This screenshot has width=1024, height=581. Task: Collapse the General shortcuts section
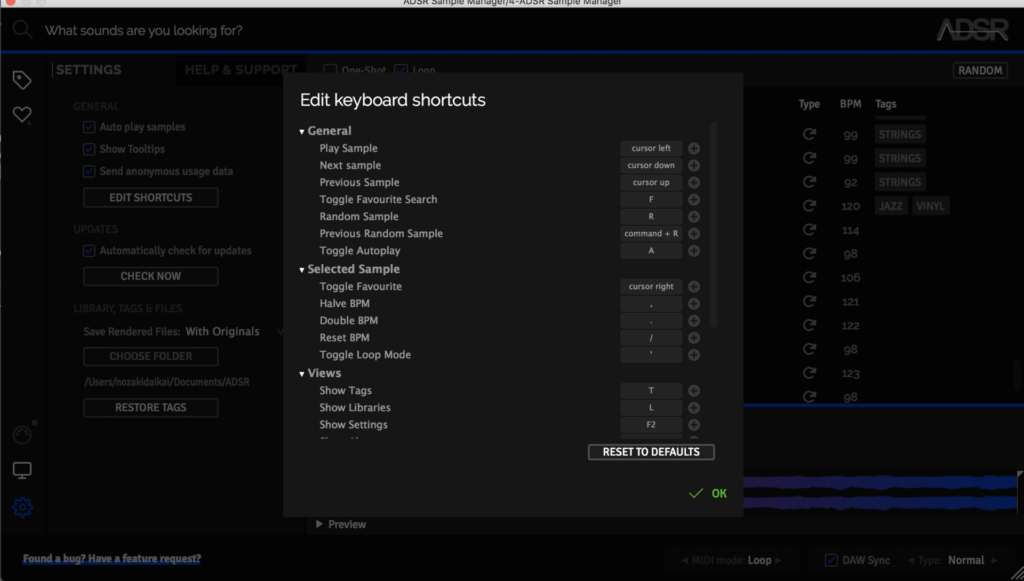click(301, 132)
